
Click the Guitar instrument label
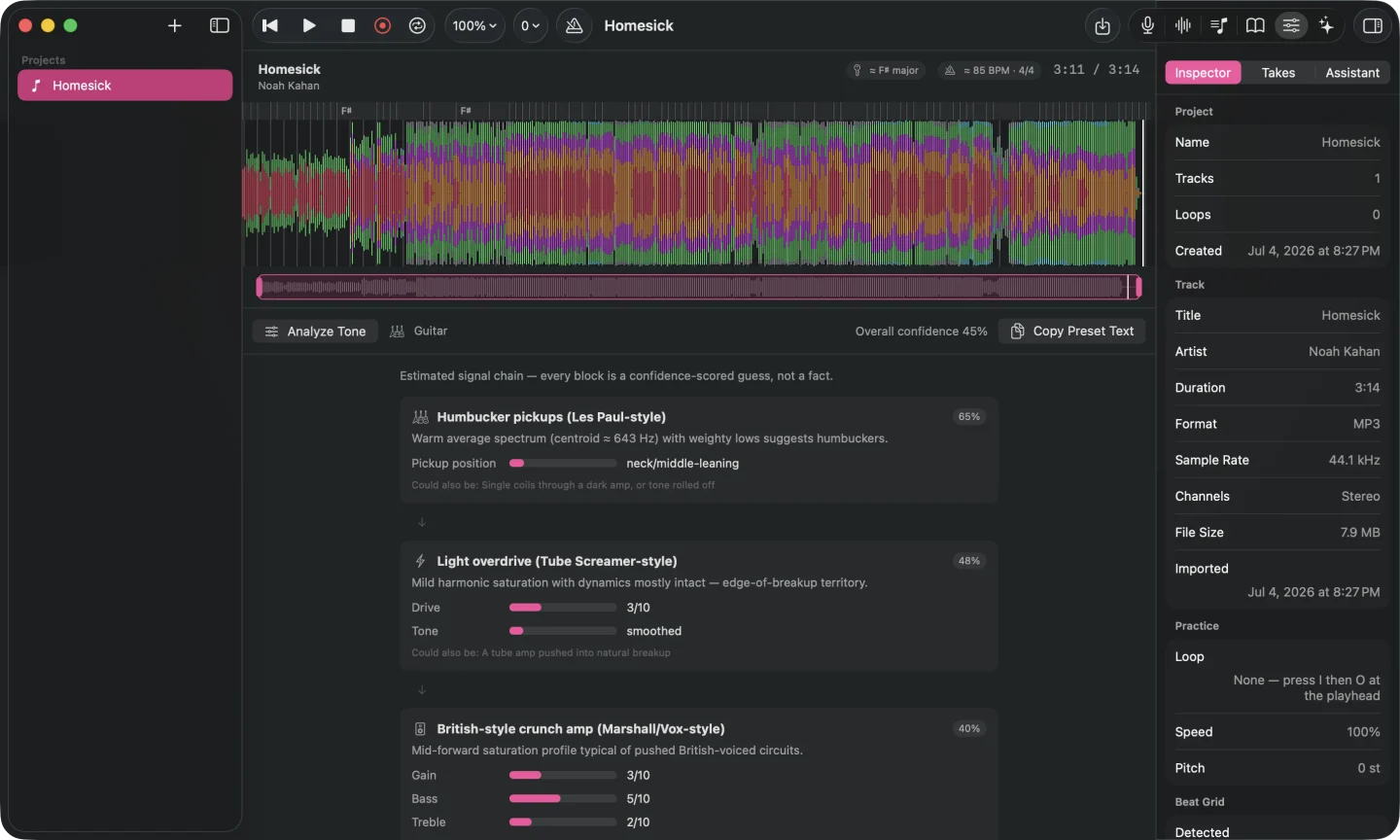coord(431,332)
